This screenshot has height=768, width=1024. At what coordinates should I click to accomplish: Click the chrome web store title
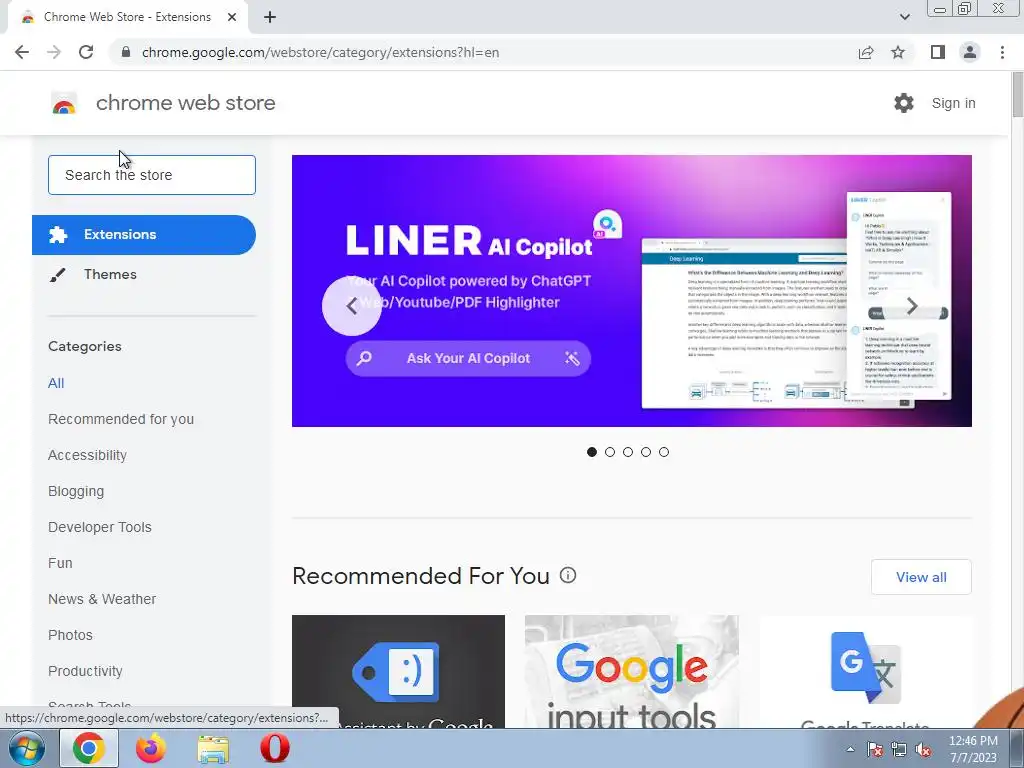point(185,103)
